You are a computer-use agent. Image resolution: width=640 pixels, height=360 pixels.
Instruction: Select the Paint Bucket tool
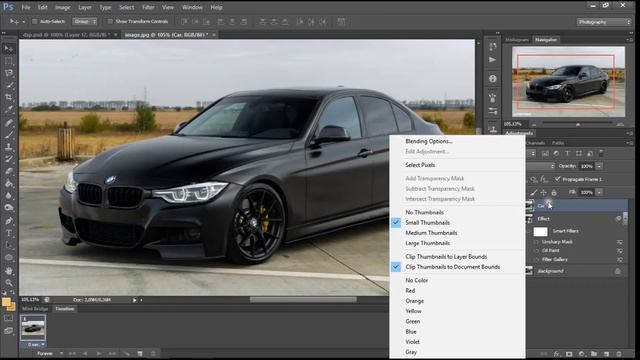click(9, 184)
